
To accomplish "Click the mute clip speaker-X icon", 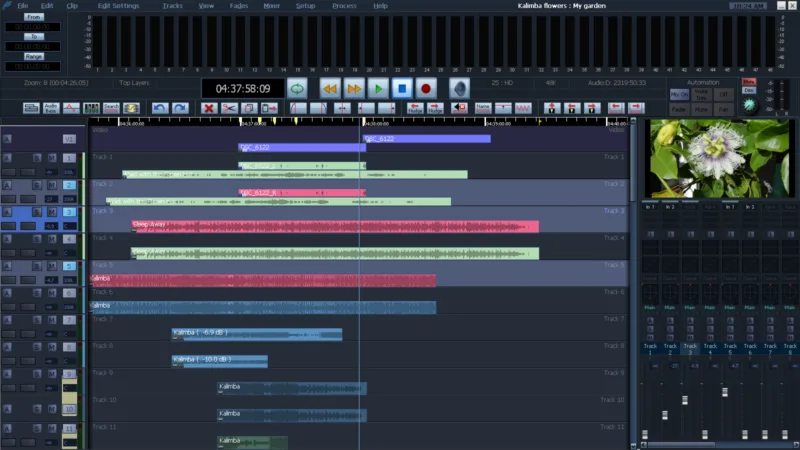I will coord(459,108).
